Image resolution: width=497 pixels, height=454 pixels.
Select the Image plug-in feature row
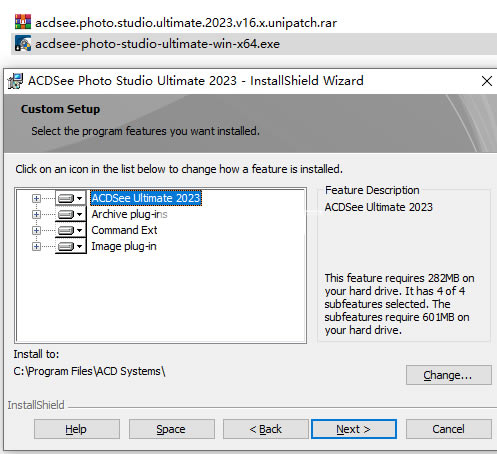[124, 246]
